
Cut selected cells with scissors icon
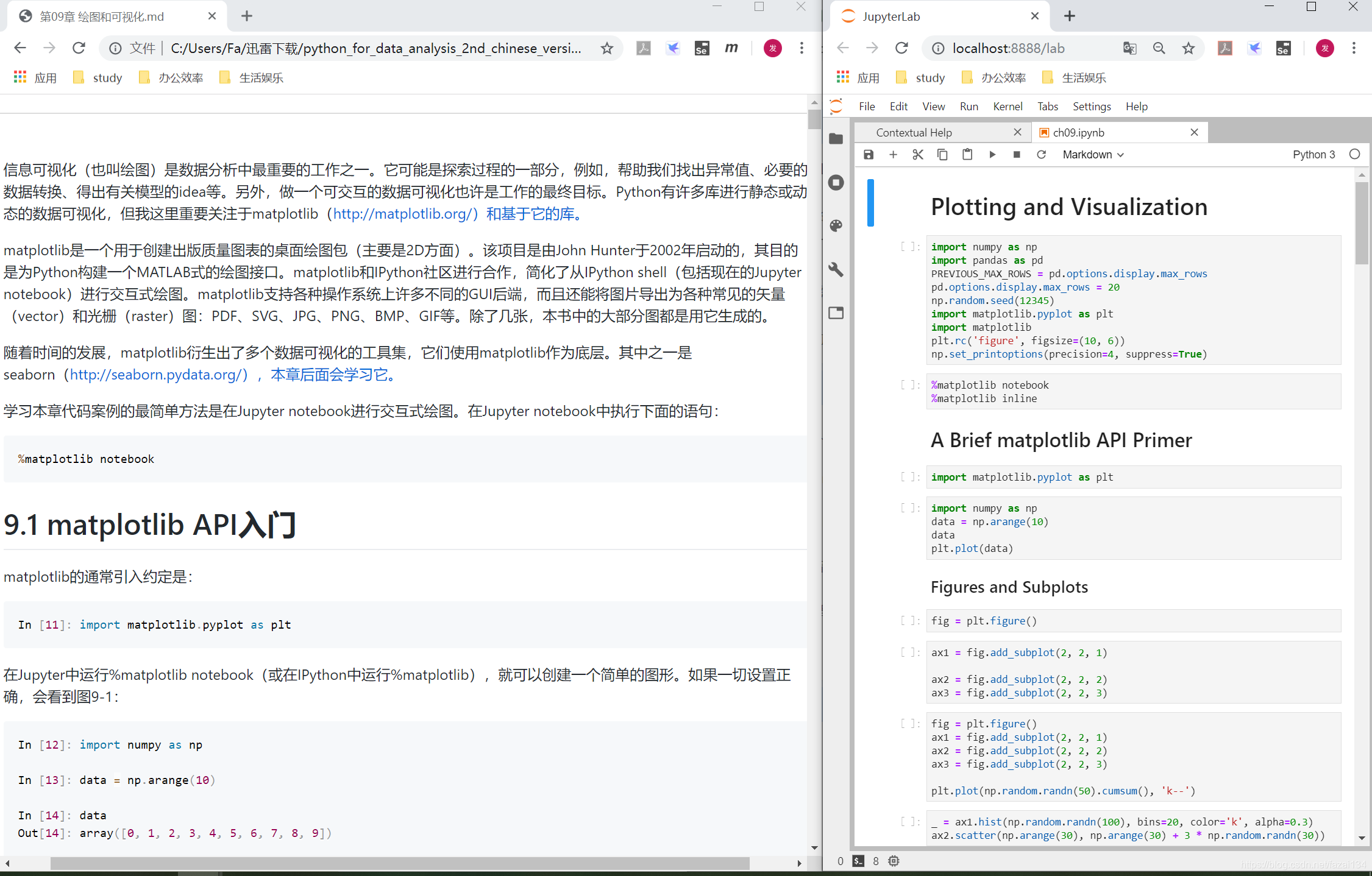[x=917, y=155]
